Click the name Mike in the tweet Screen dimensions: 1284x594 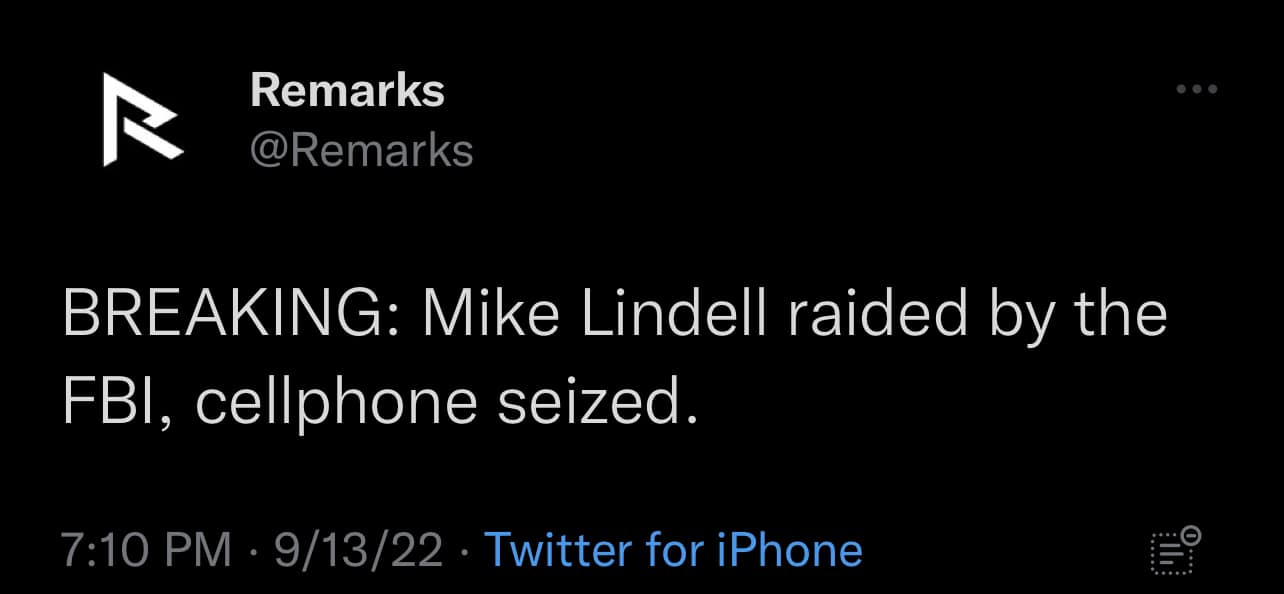492,314
